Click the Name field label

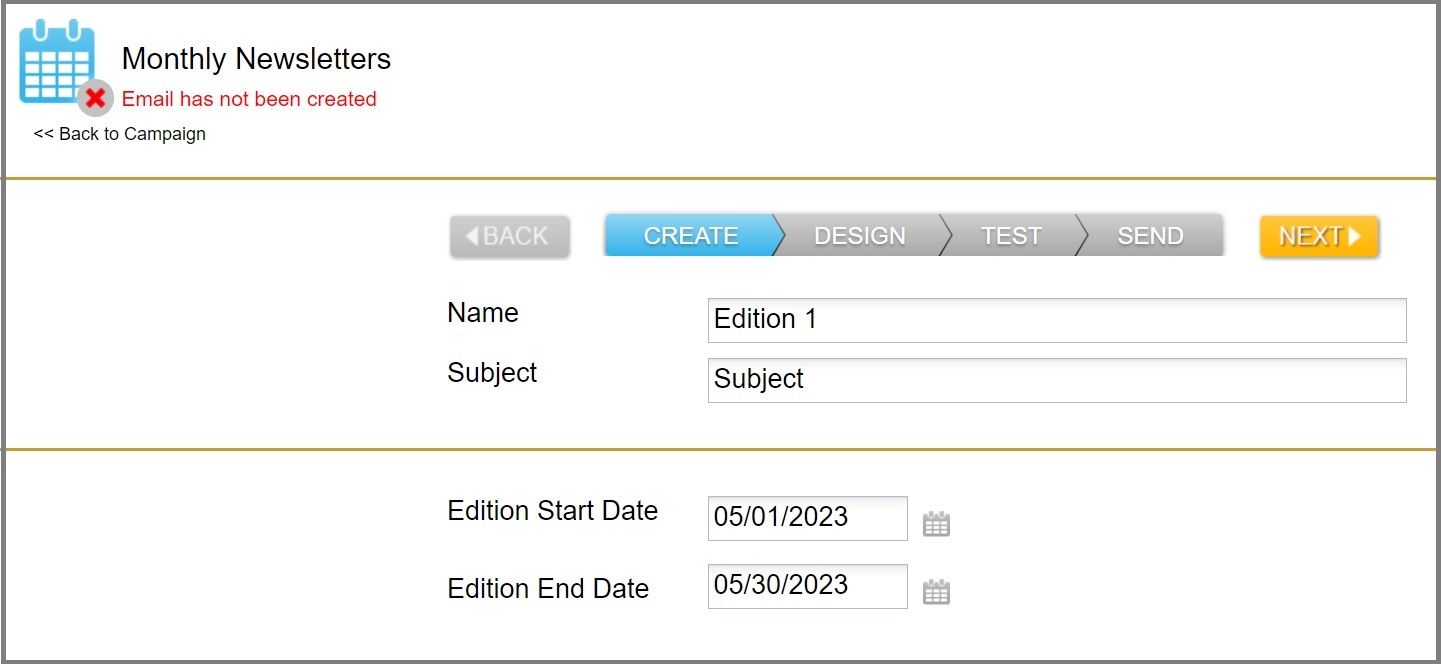[x=483, y=313]
